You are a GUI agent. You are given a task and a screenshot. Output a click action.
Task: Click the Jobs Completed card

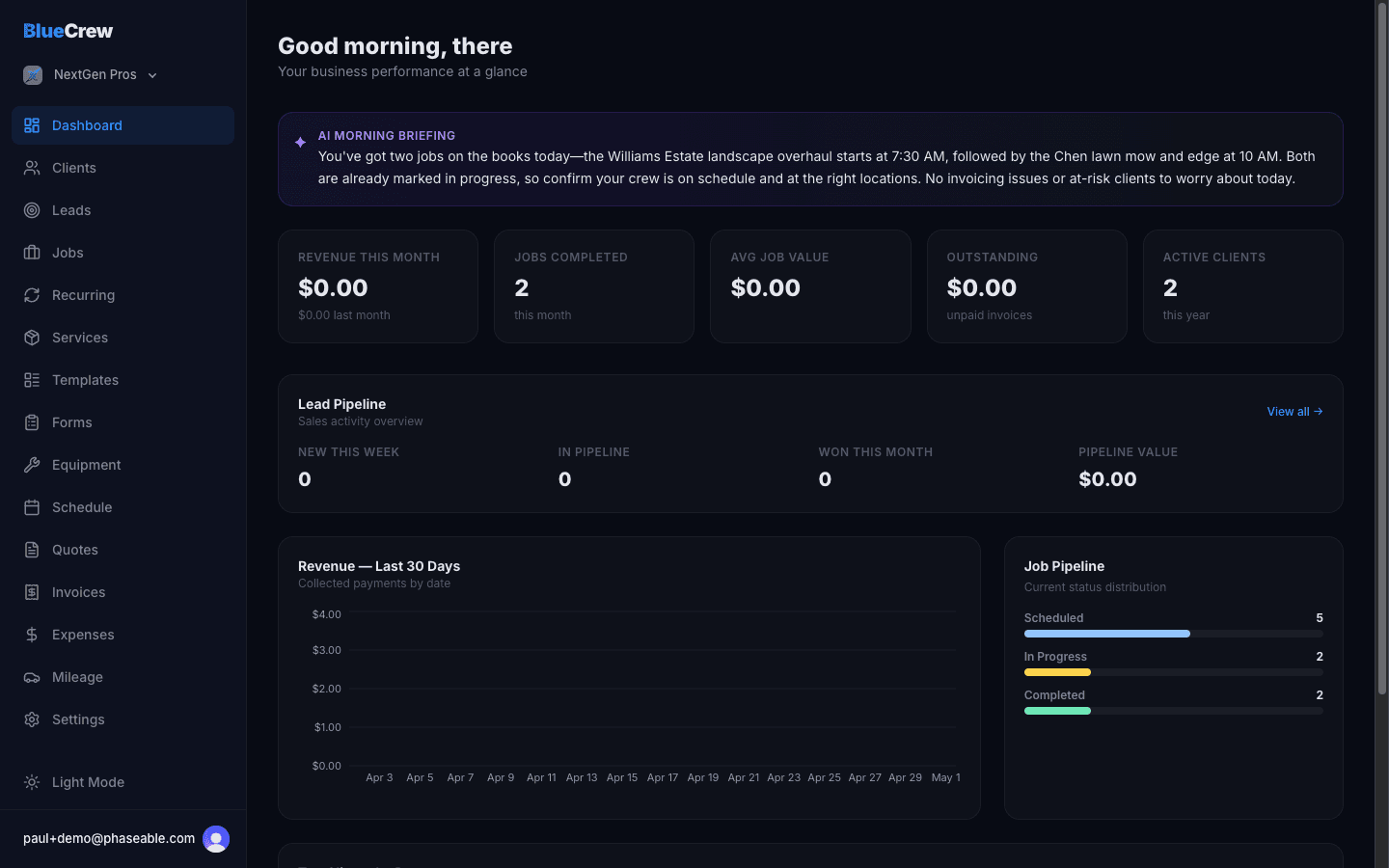click(x=594, y=286)
